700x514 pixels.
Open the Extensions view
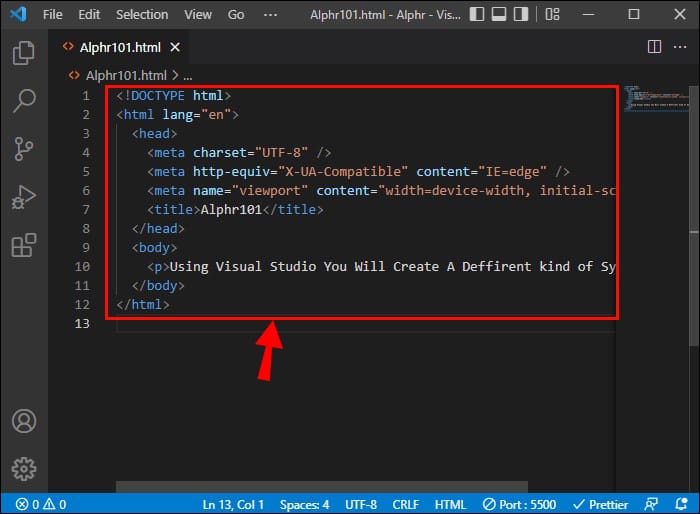pos(24,245)
